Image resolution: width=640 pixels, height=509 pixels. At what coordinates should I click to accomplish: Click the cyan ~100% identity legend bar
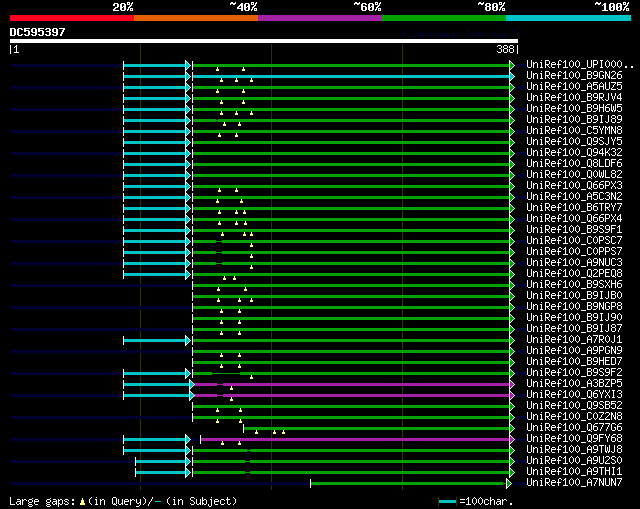[x=569, y=18]
